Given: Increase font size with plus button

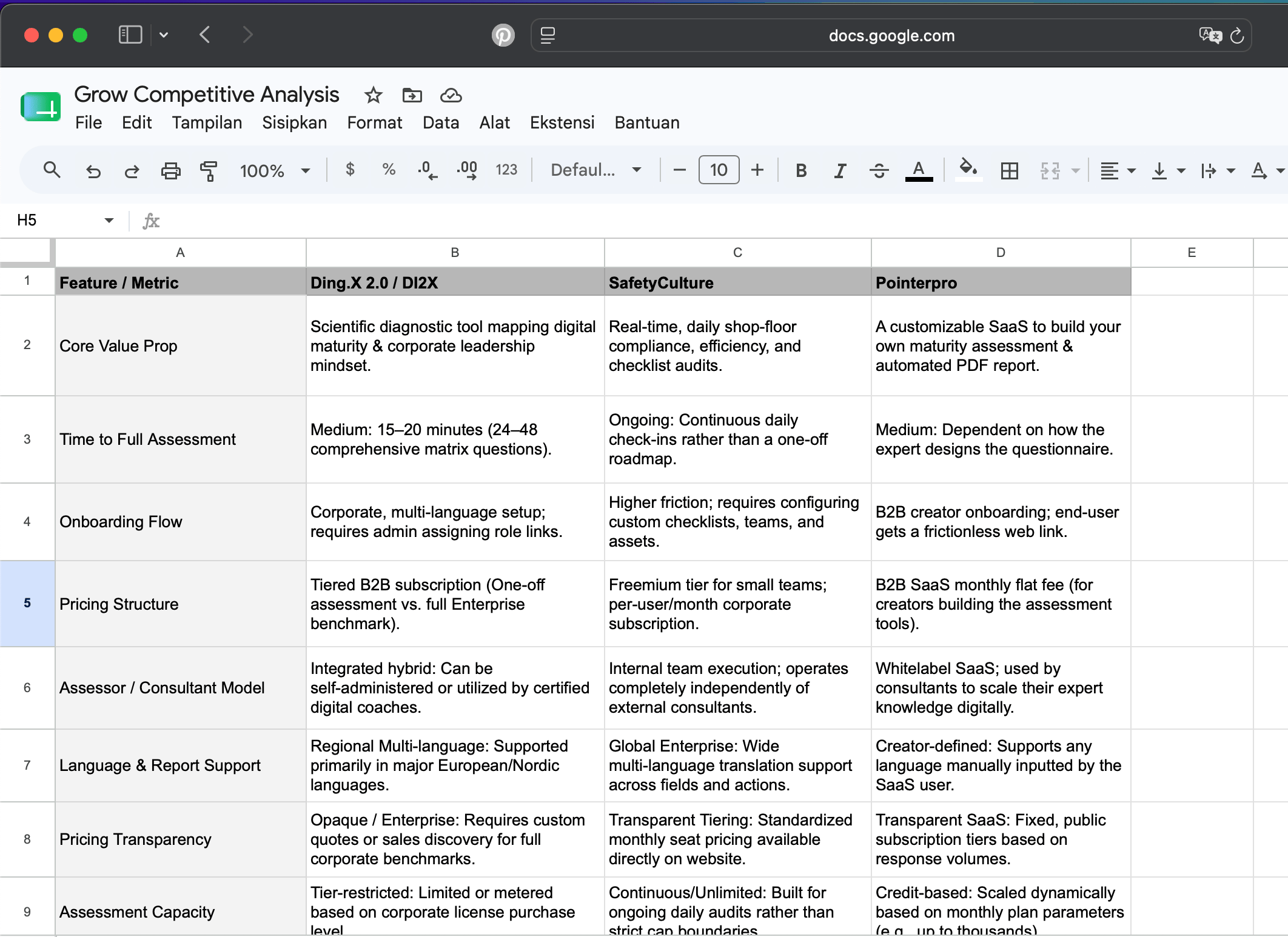Looking at the screenshot, I should (x=757, y=170).
